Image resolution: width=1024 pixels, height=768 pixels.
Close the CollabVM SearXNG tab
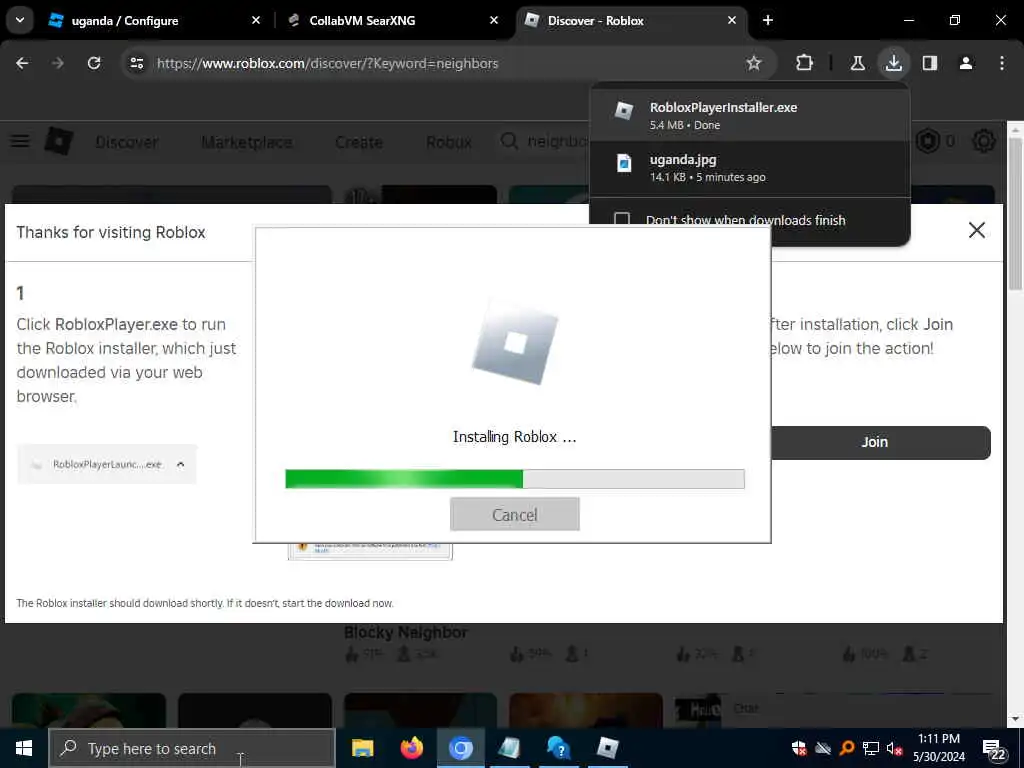click(x=494, y=20)
